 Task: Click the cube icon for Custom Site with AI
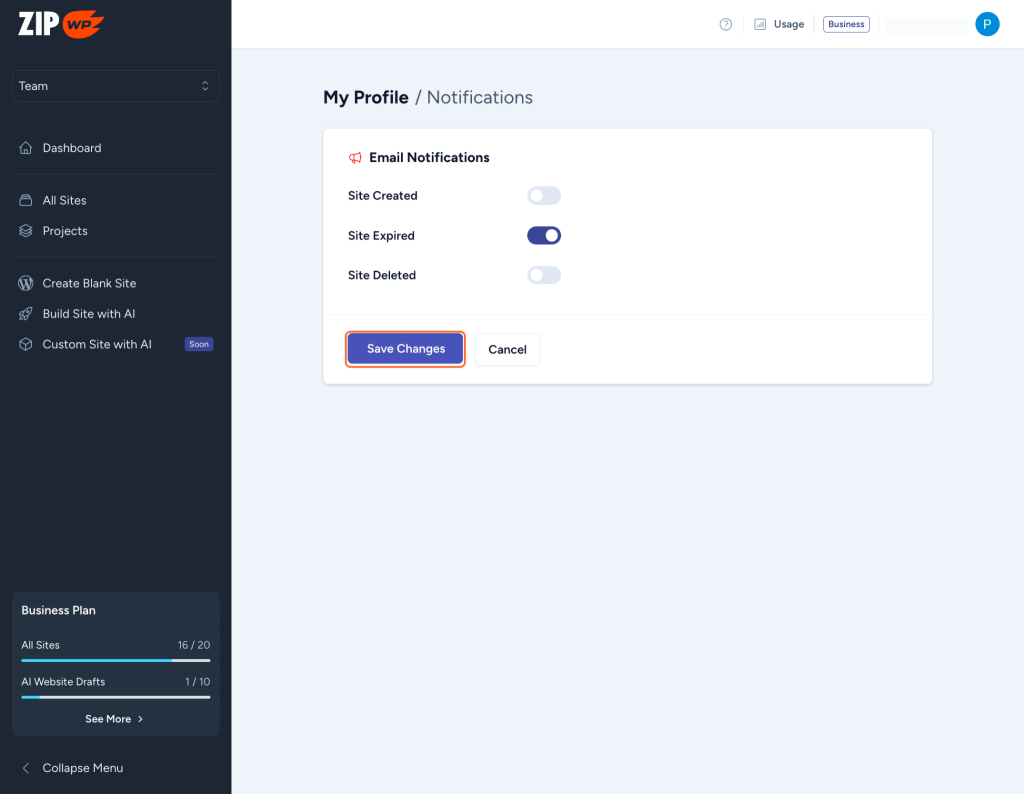point(26,344)
